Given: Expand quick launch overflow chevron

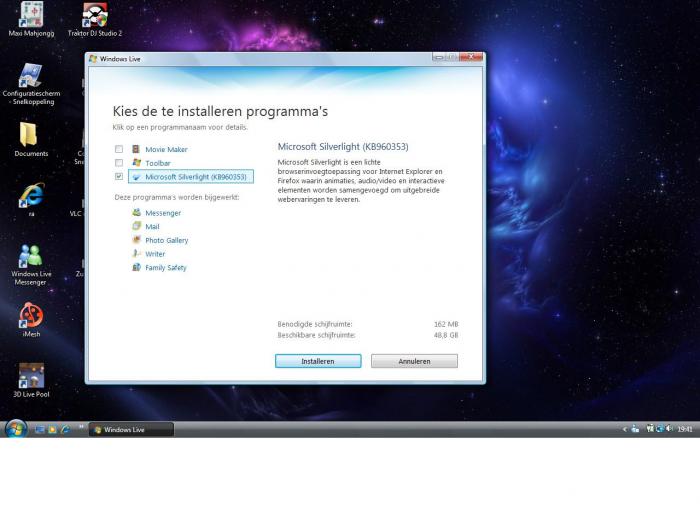Looking at the screenshot, I should [81, 427].
